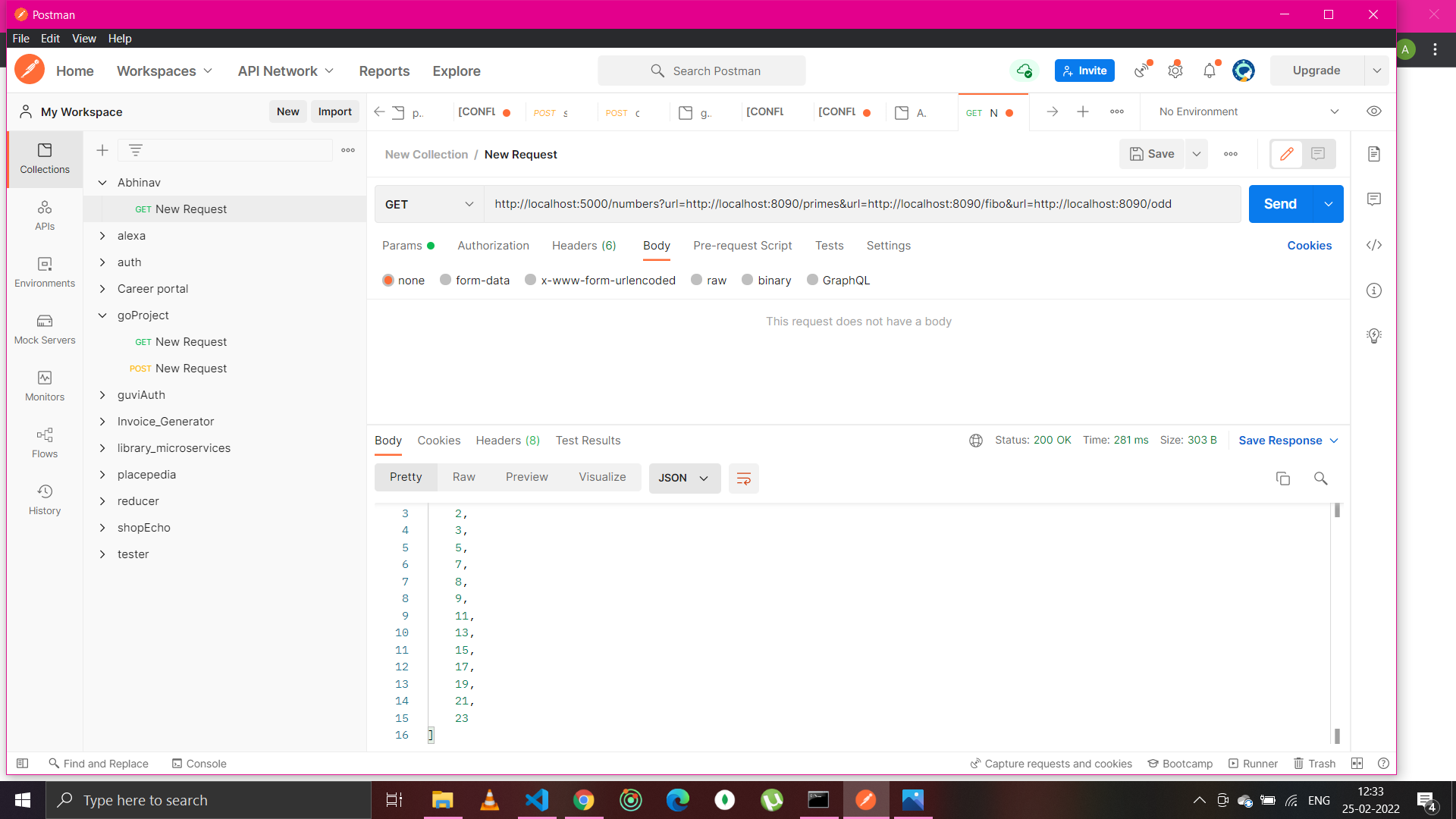Image resolution: width=1456 pixels, height=819 pixels.
Task: Open the Mock Servers panel
Action: [x=44, y=330]
